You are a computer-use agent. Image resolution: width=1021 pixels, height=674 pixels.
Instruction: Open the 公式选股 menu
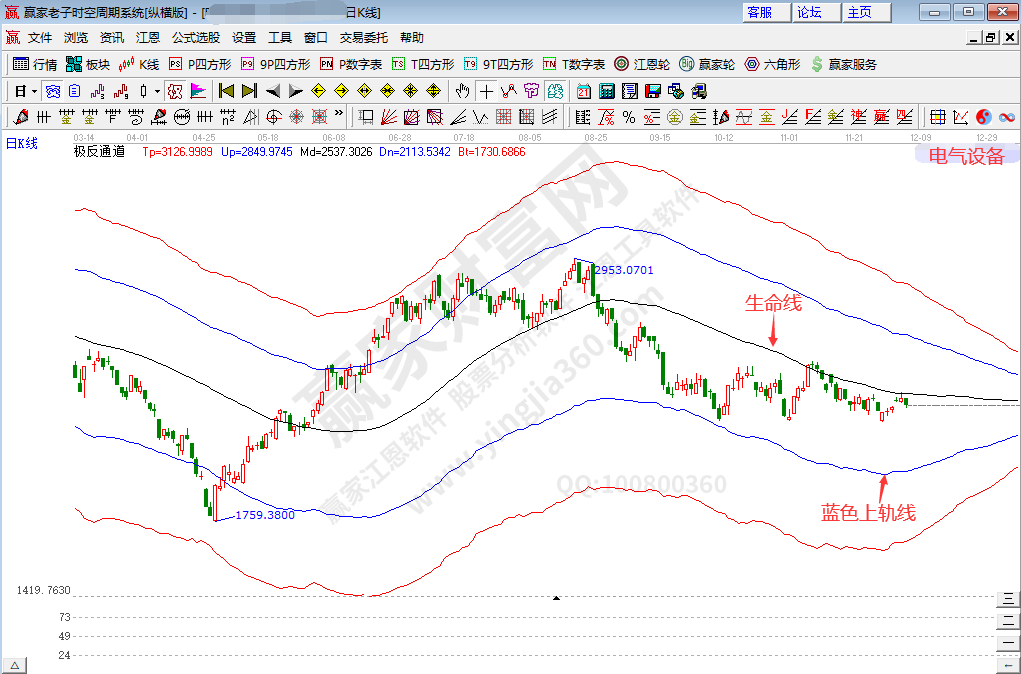196,38
